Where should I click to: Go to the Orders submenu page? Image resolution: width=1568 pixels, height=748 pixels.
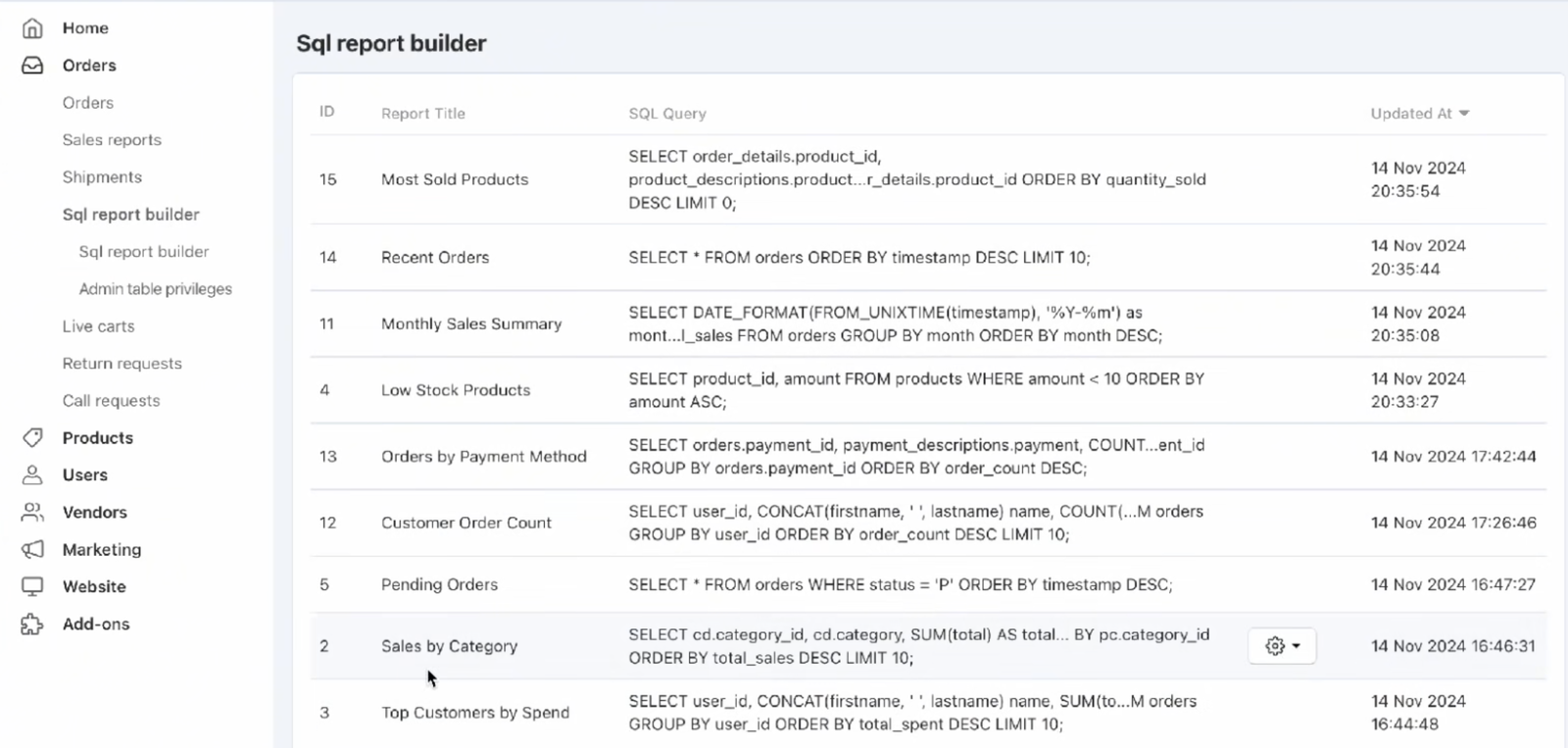pyautogui.click(x=88, y=103)
